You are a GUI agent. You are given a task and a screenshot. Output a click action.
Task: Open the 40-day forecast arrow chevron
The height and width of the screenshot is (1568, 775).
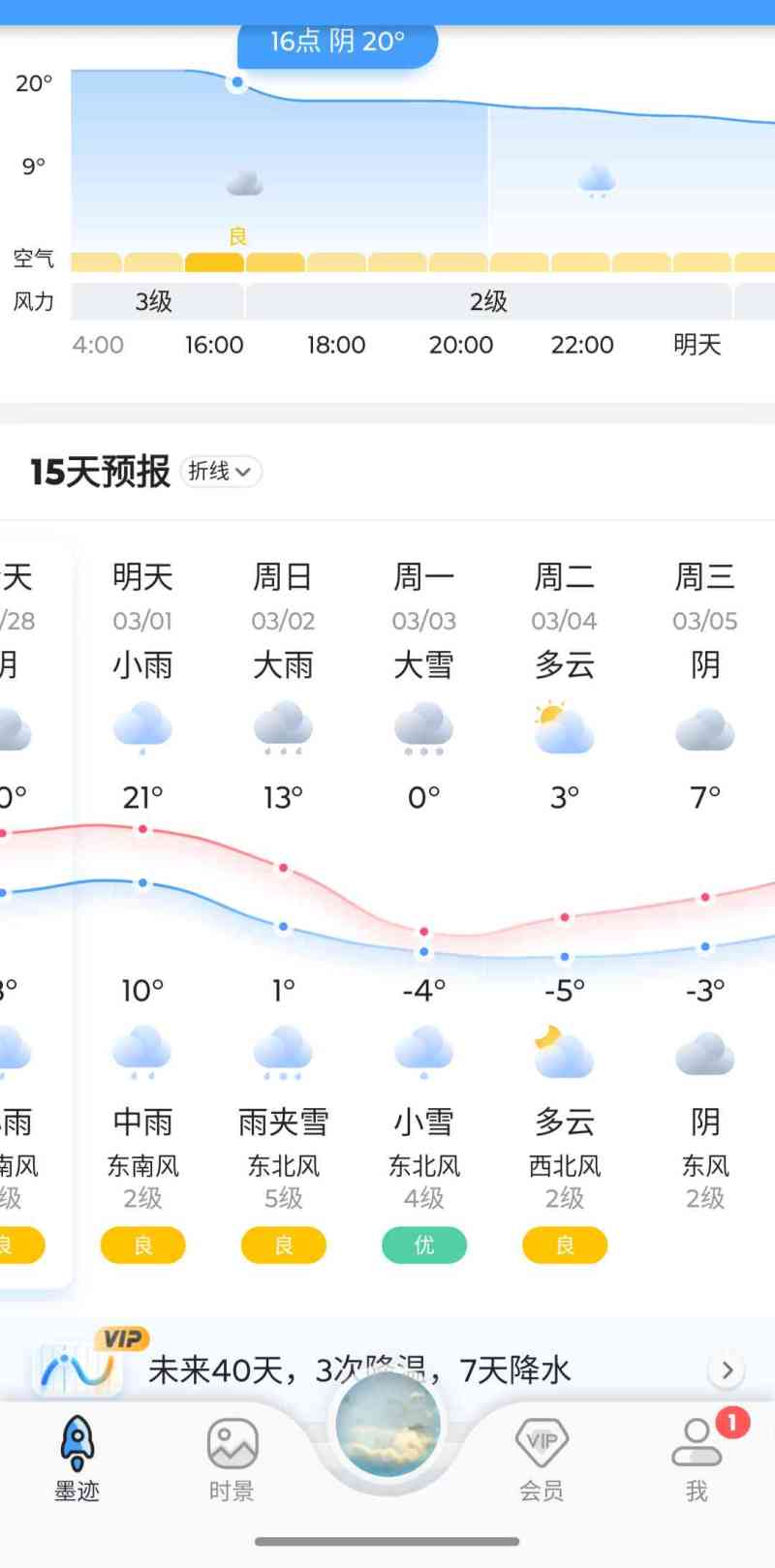727,1369
